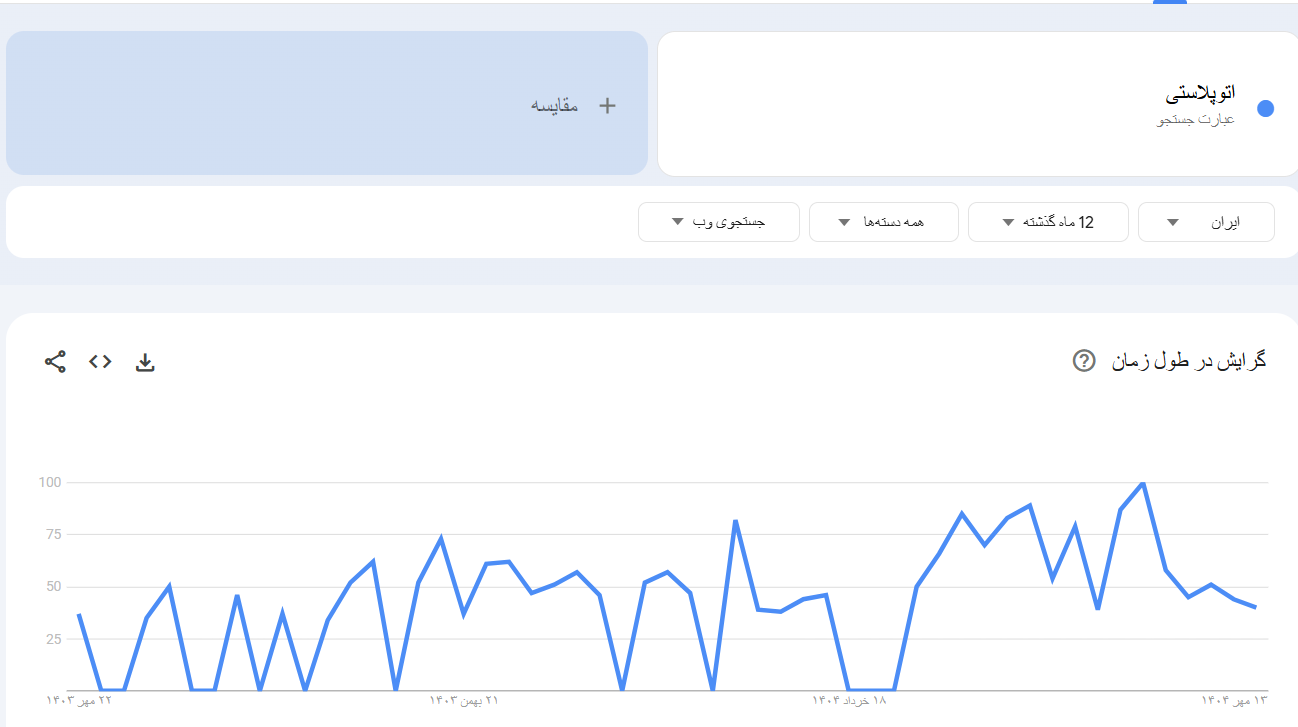Click help icon beside گرایش در طول زمان
The height and width of the screenshot is (727, 1298).
pos(1084,361)
